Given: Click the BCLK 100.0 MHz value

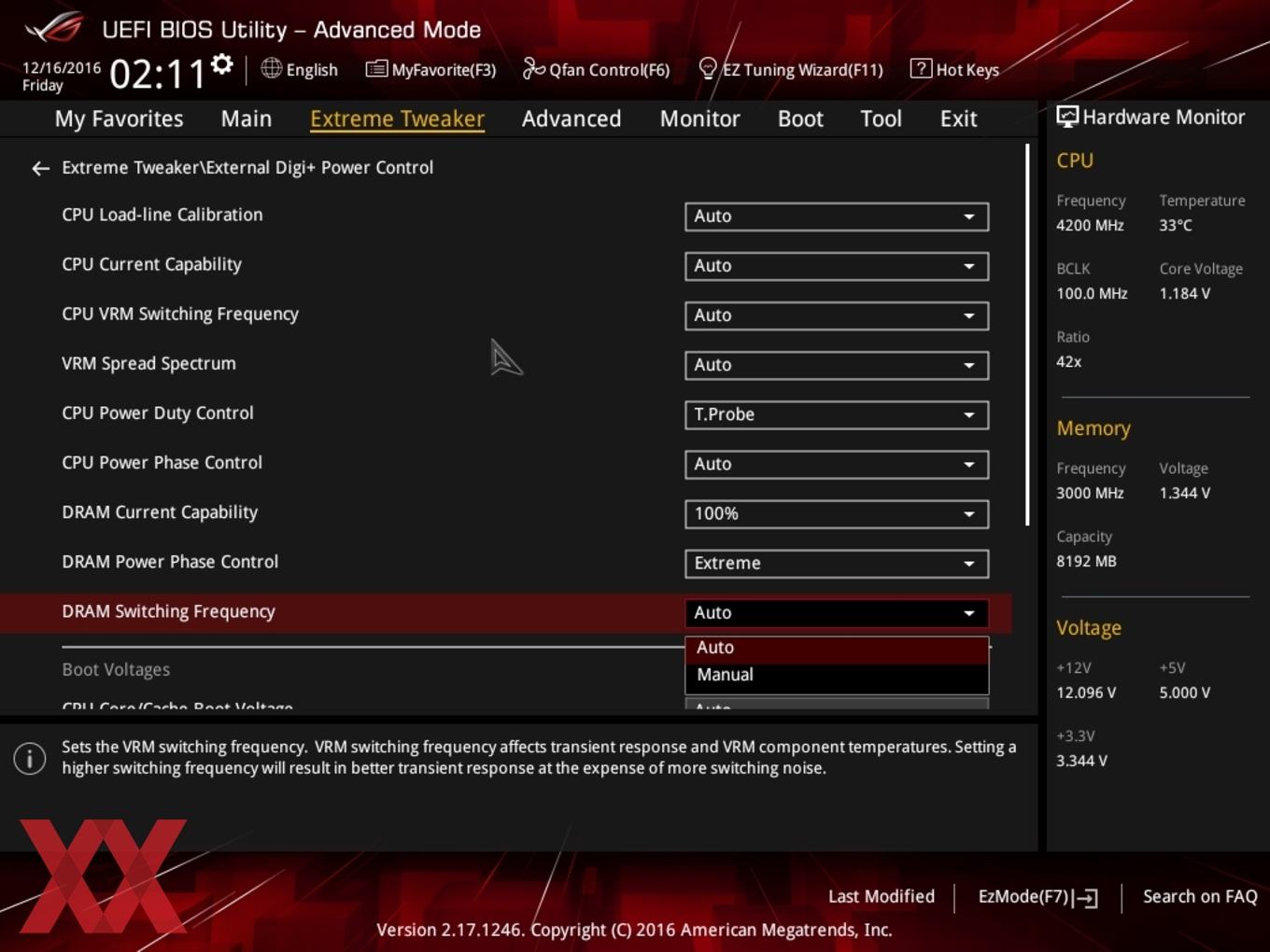Looking at the screenshot, I should [x=1092, y=293].
